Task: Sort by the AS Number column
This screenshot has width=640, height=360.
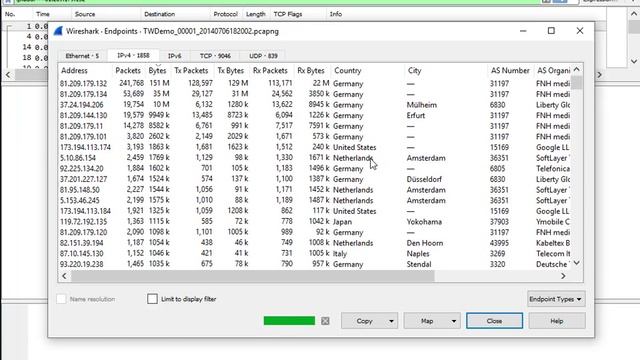Action: (x=510, y=71)
